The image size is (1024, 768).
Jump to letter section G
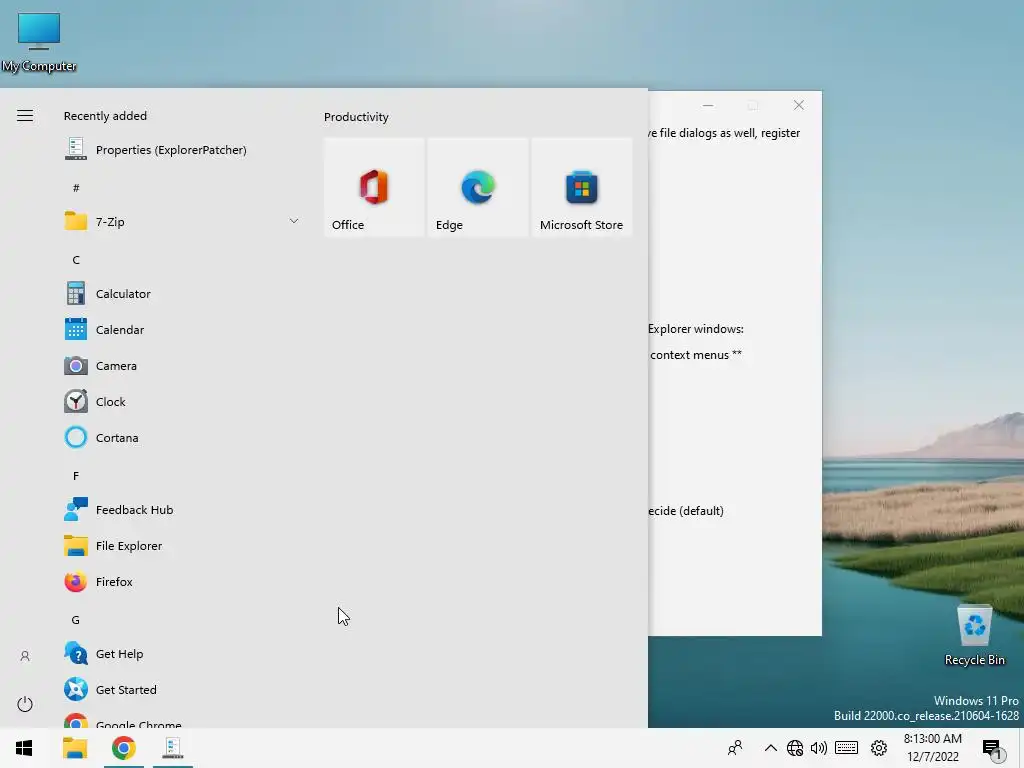coord(76,620)
